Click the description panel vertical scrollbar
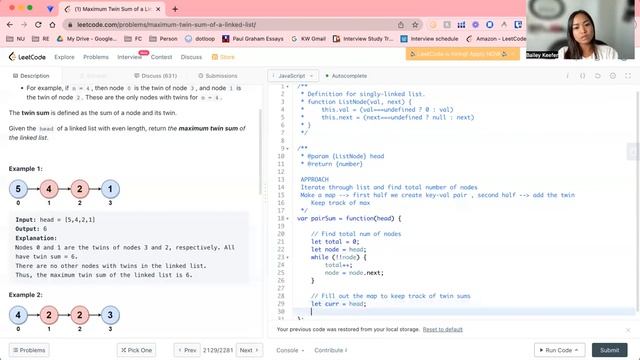This screenshot has width=640, height=360. (260, 152)
